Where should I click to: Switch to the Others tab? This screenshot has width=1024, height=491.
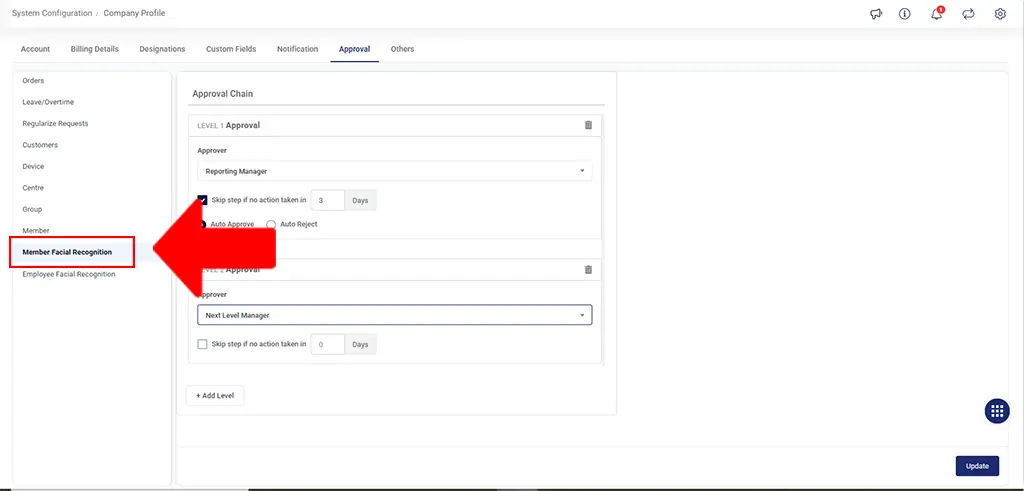tap(402, 49)
